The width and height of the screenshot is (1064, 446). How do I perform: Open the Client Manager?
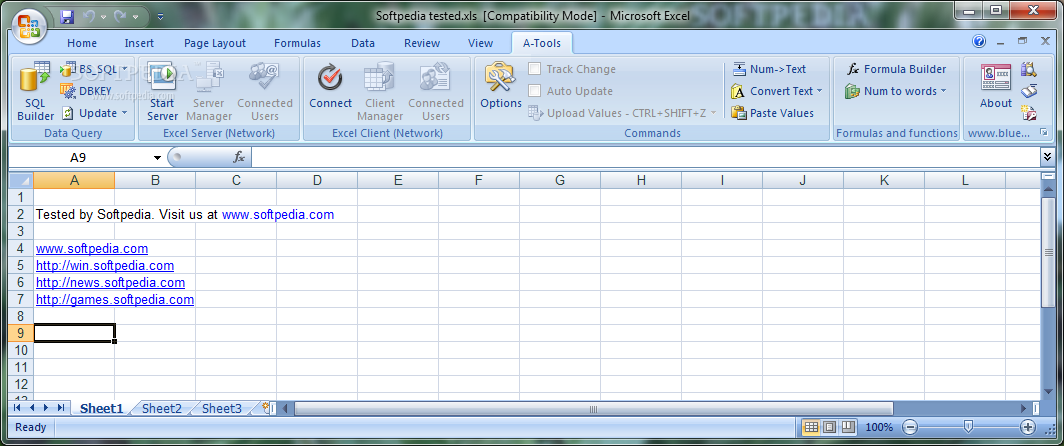(x=380, y=91)
